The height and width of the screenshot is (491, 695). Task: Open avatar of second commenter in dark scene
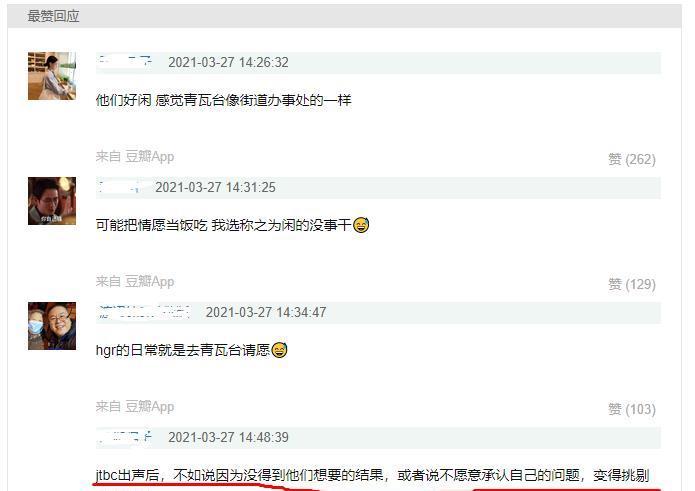(x=52, y=201)
